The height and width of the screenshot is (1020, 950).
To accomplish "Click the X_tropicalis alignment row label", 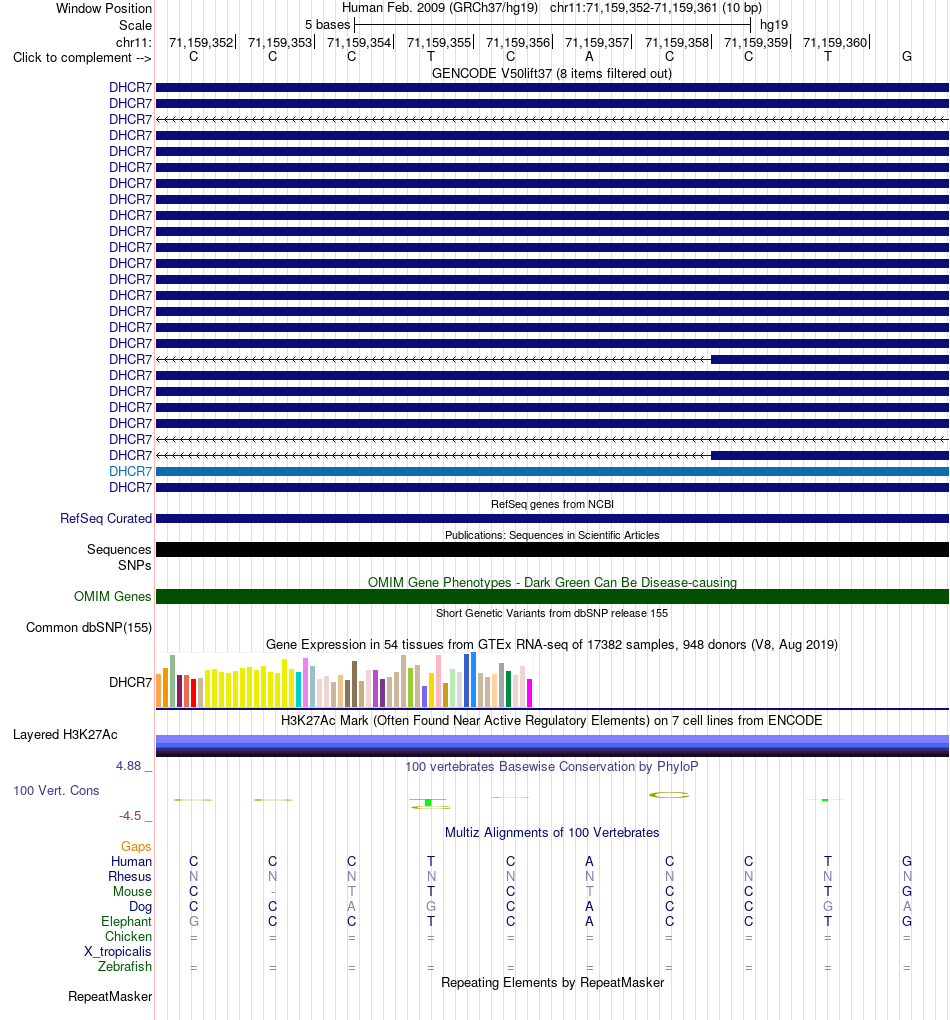I will pyautogui.click(x=118, y=952).
